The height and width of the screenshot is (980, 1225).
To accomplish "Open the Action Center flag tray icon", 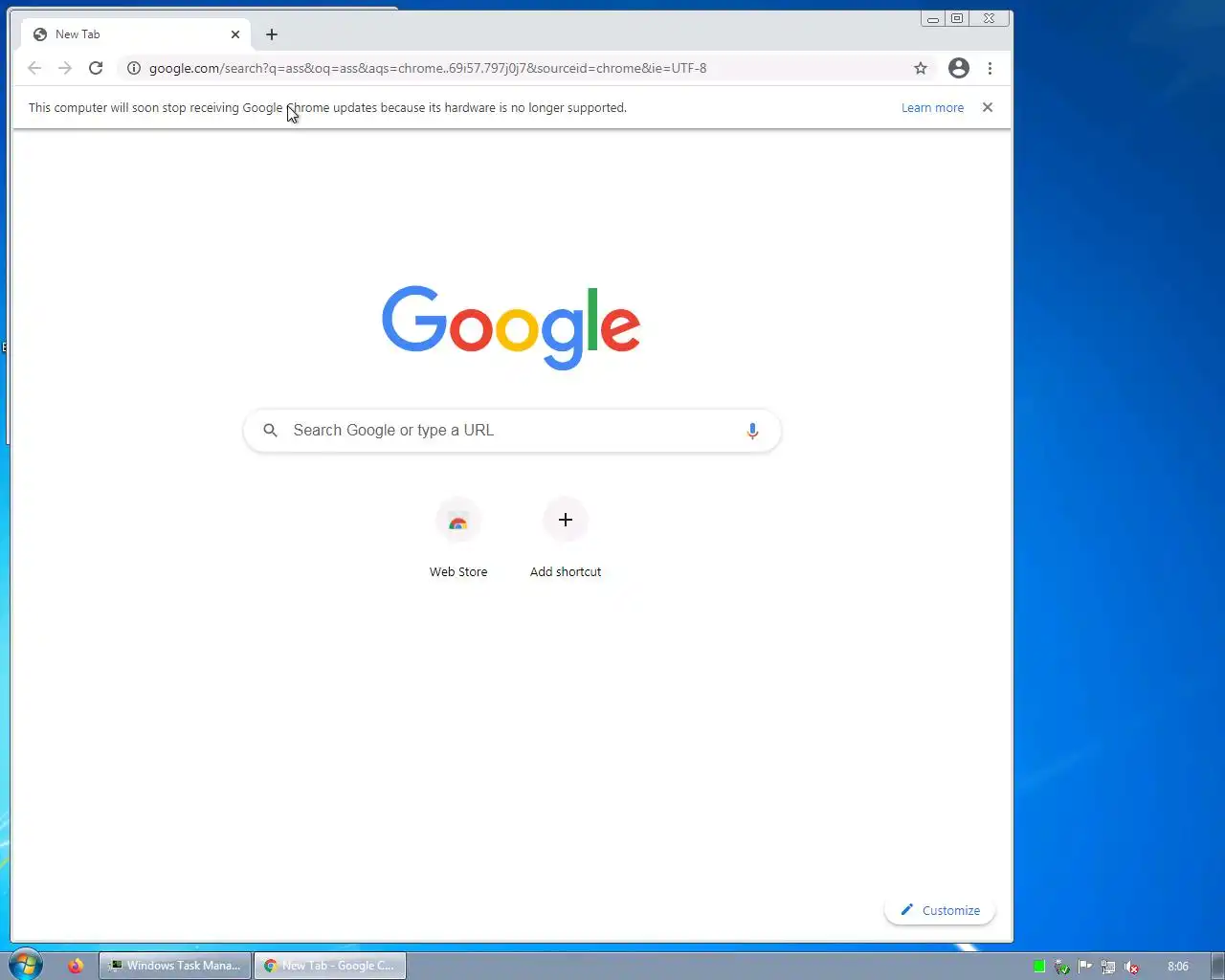I will 1085,967.
